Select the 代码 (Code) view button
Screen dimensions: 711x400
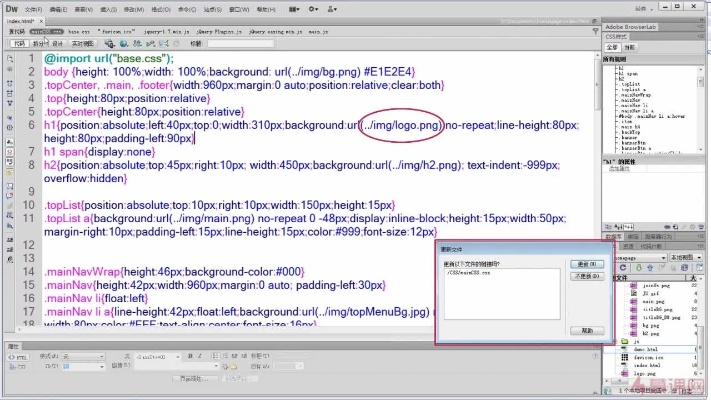18,44
